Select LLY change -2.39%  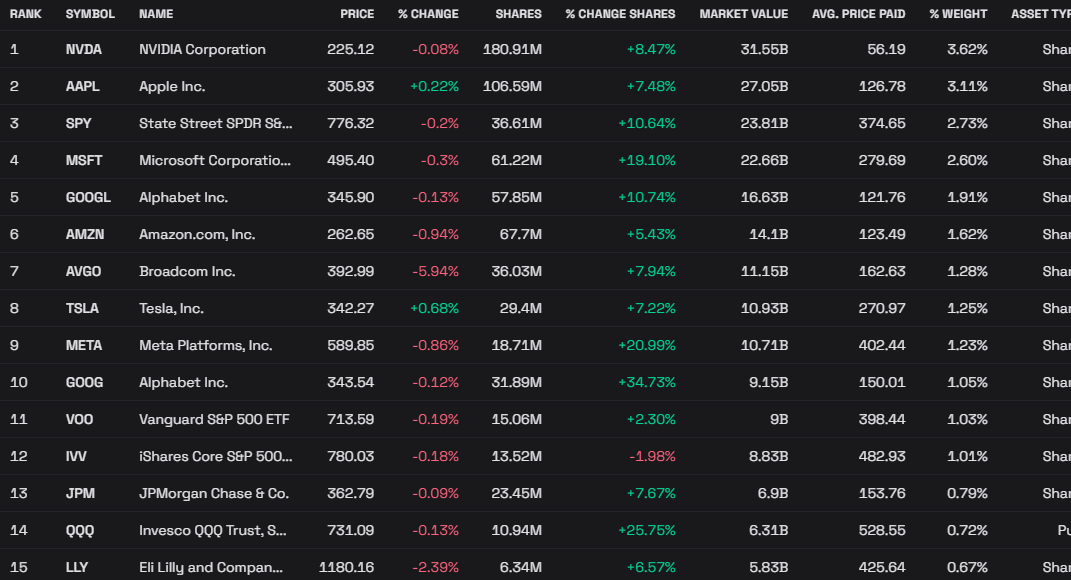435,566
